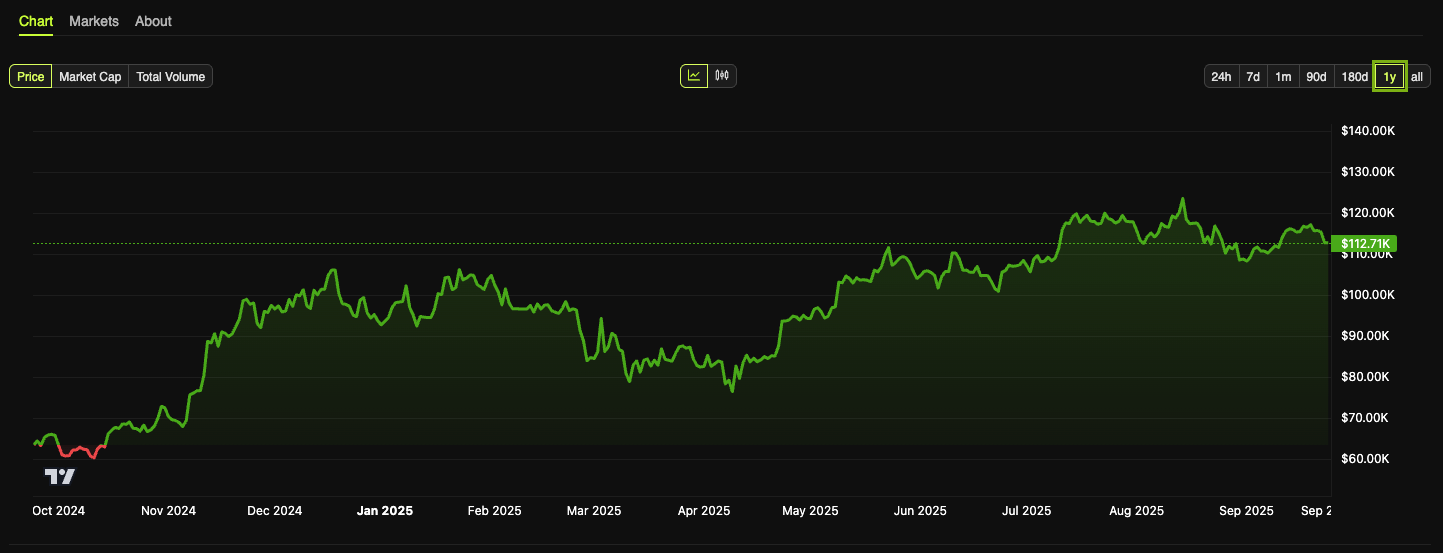Choose the 1m time range

(1283, 77)
